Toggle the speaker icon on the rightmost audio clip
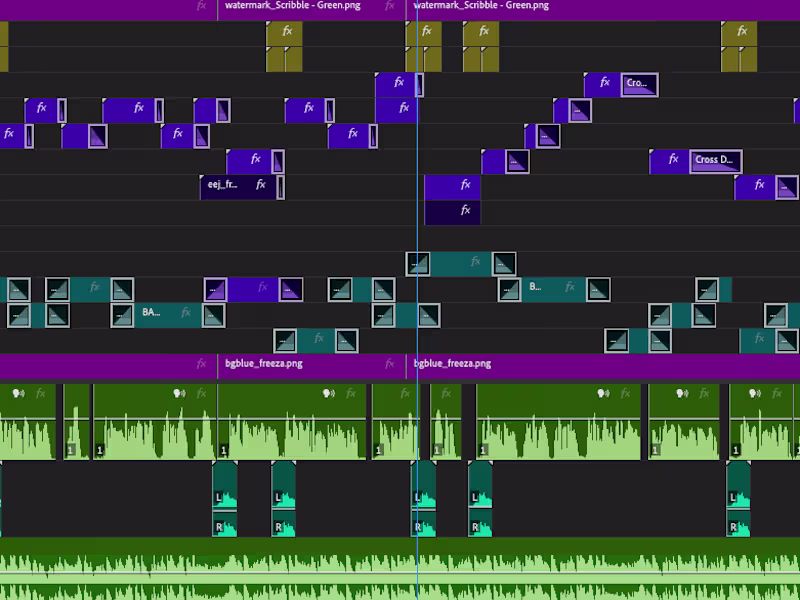The image size is (800, 600). point(757,393)
